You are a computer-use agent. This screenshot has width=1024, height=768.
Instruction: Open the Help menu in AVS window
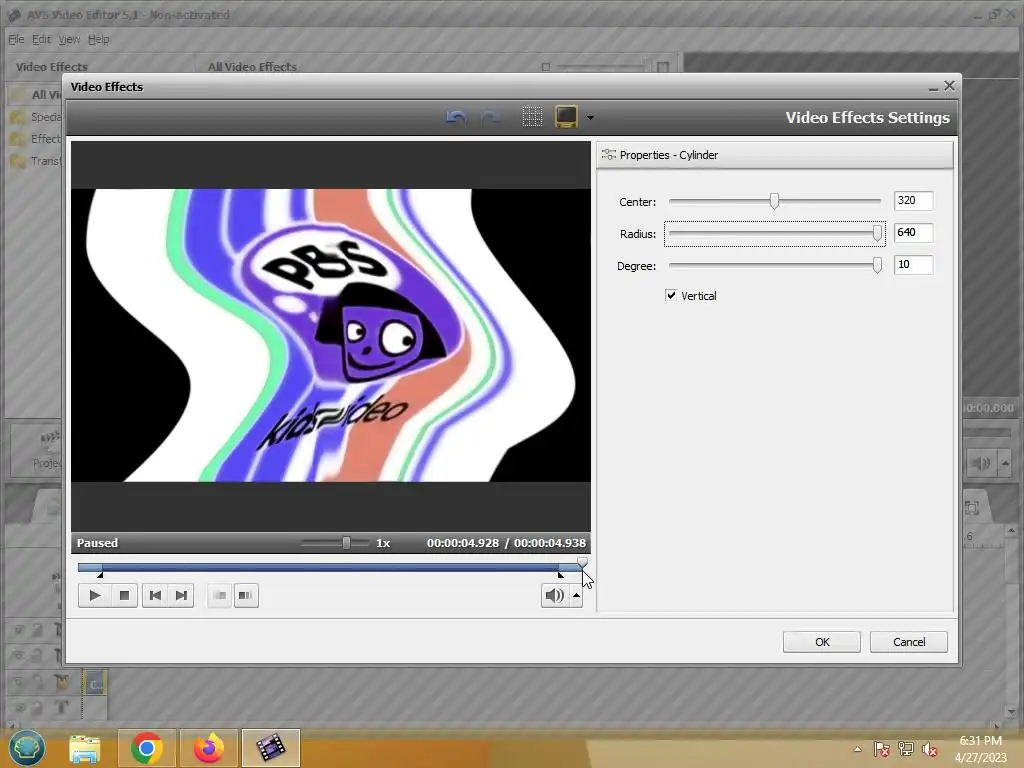[x=99, y=39]
